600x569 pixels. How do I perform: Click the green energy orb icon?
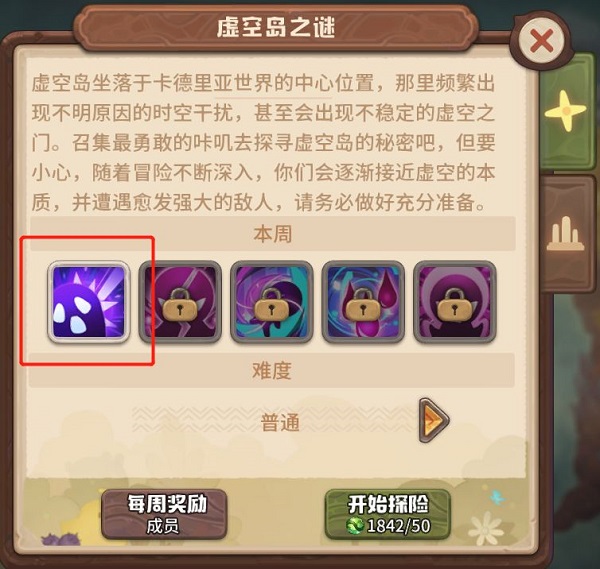[x=355, y=526]
